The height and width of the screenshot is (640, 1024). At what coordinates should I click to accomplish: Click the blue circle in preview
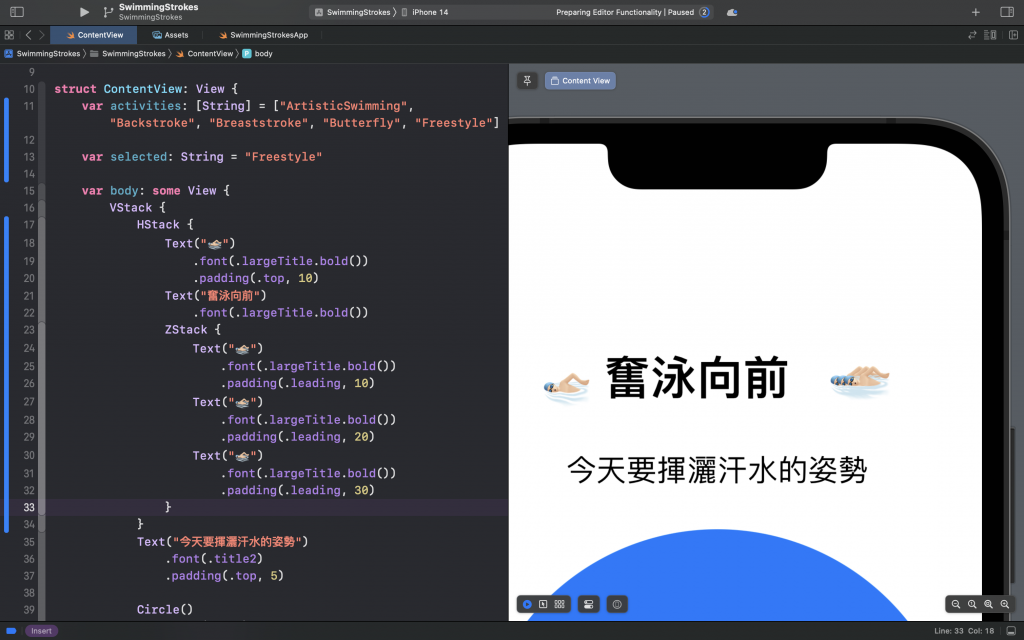point(717,575)
